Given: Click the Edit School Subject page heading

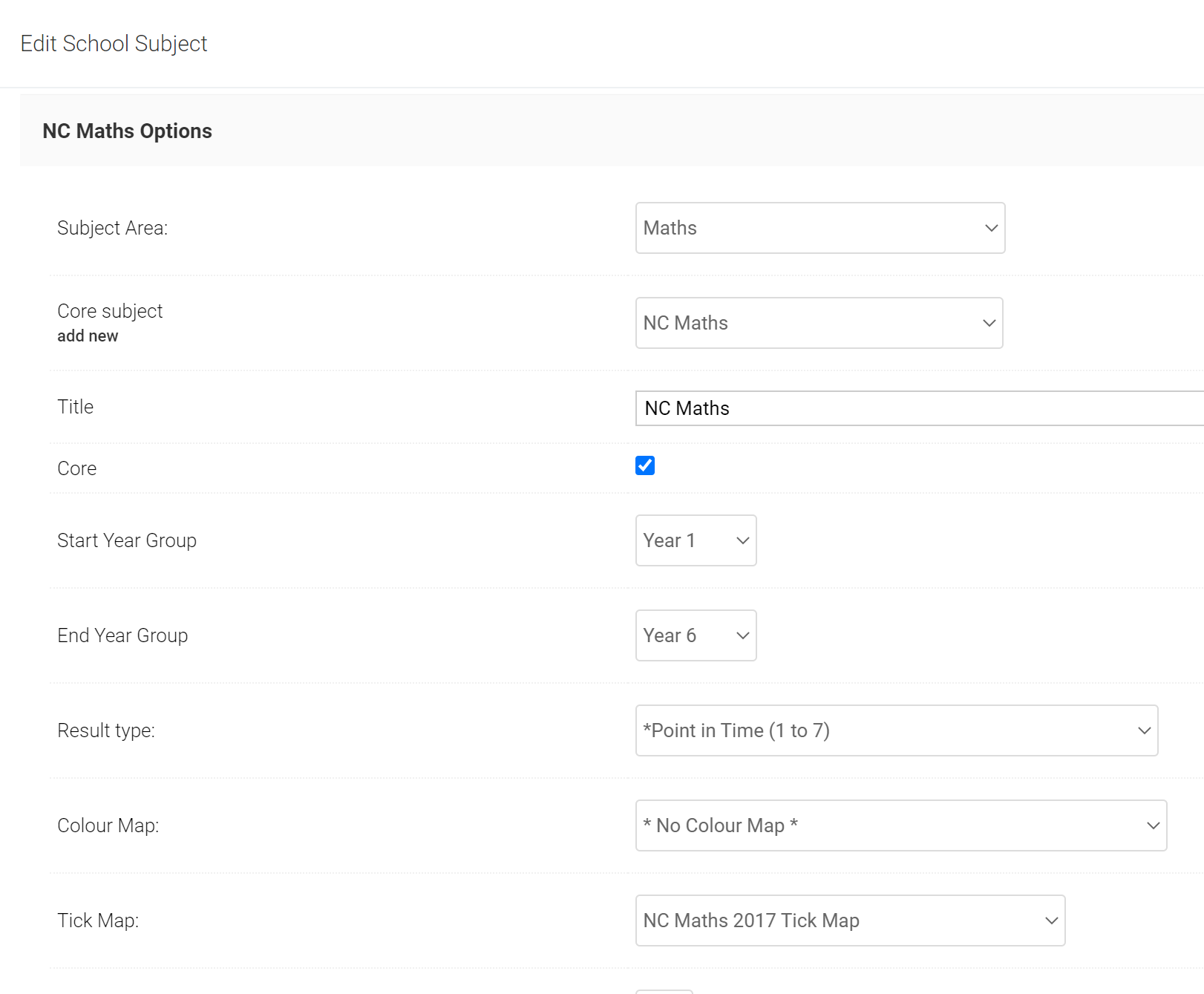Looking at the screenshot, I should (114, 44).
